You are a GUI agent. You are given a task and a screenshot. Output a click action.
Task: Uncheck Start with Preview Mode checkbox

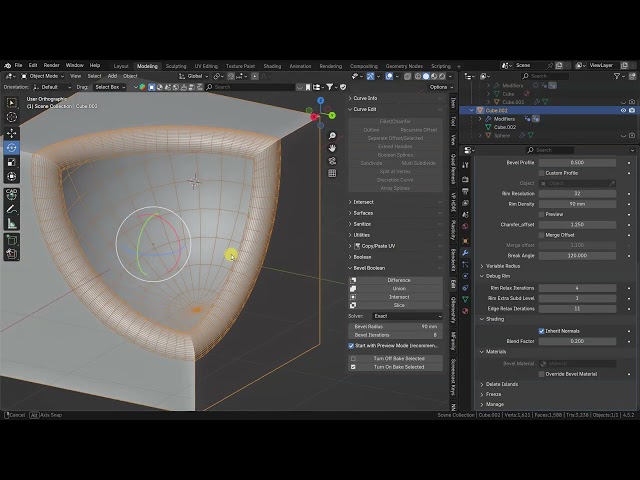click(x=351, y=346)
